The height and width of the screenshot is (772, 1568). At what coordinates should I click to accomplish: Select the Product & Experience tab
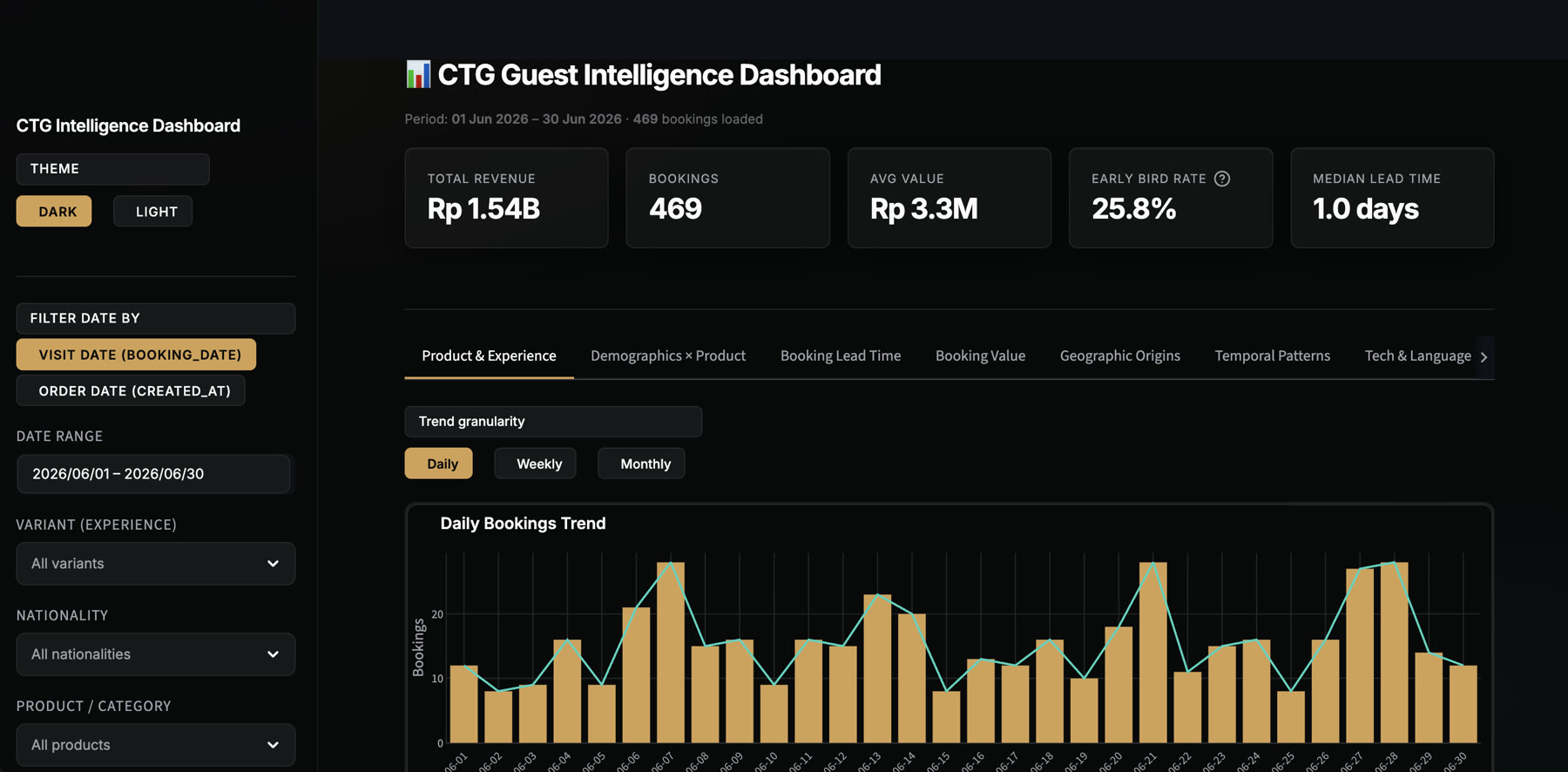point(489,356)
